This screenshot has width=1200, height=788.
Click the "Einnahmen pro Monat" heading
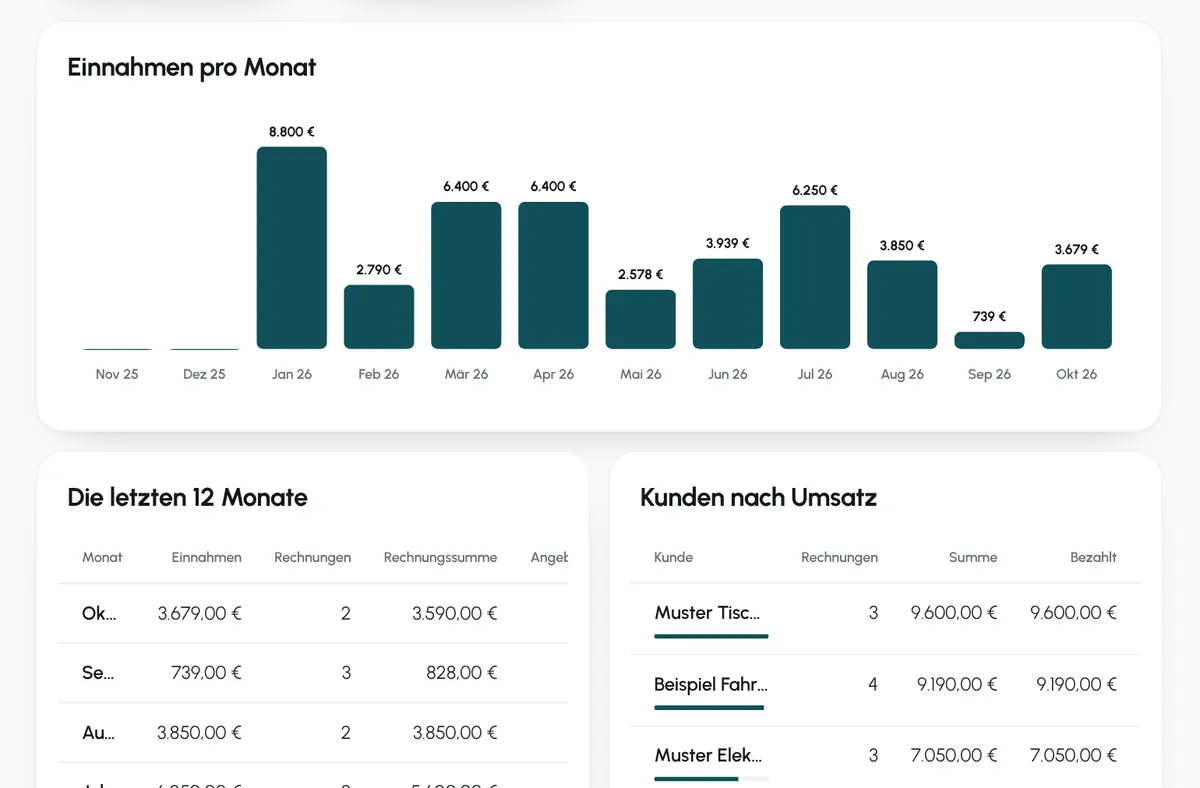[x=192, y=67]
